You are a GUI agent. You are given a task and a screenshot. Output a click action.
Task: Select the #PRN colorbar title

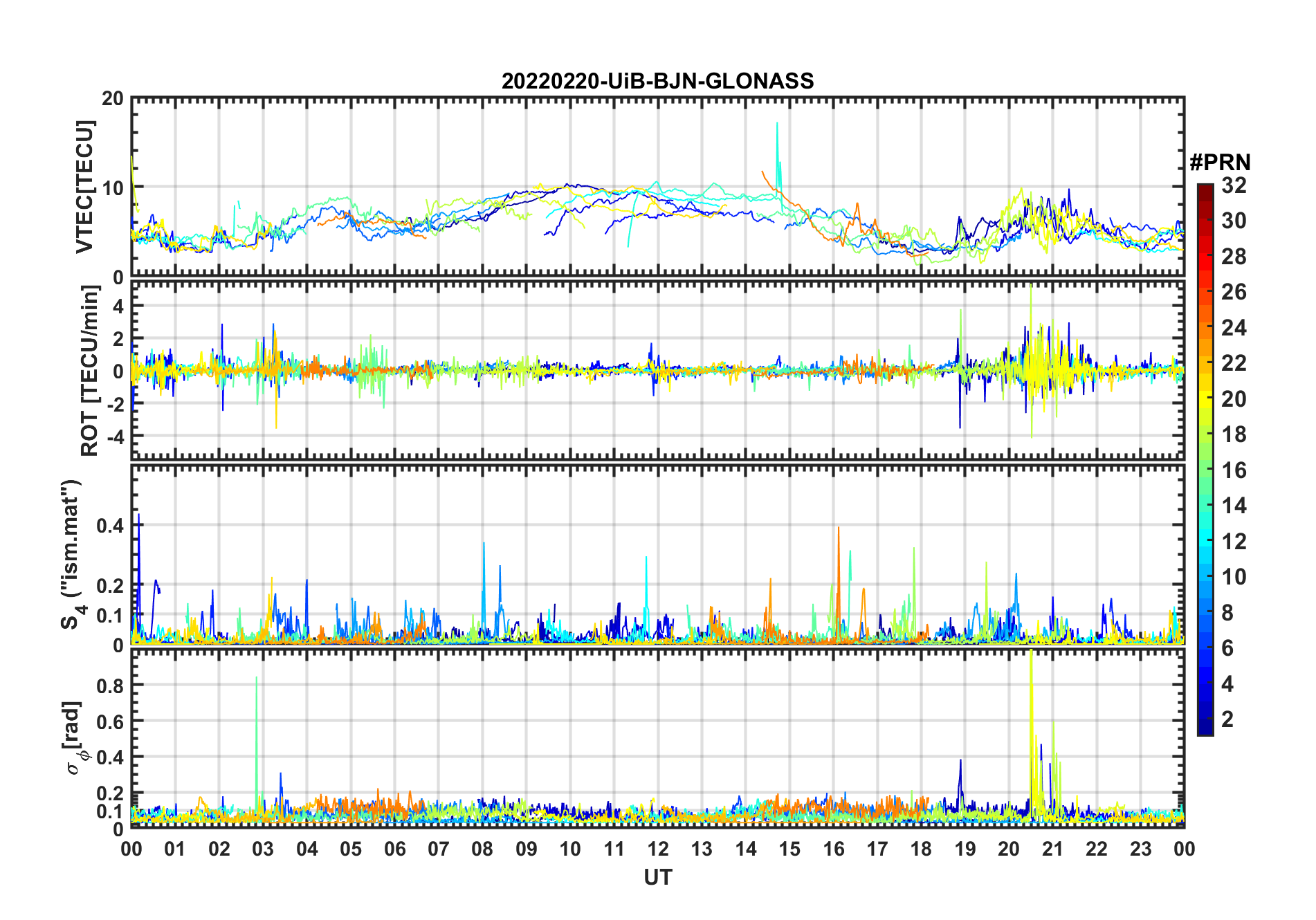tap(1220, 163)
